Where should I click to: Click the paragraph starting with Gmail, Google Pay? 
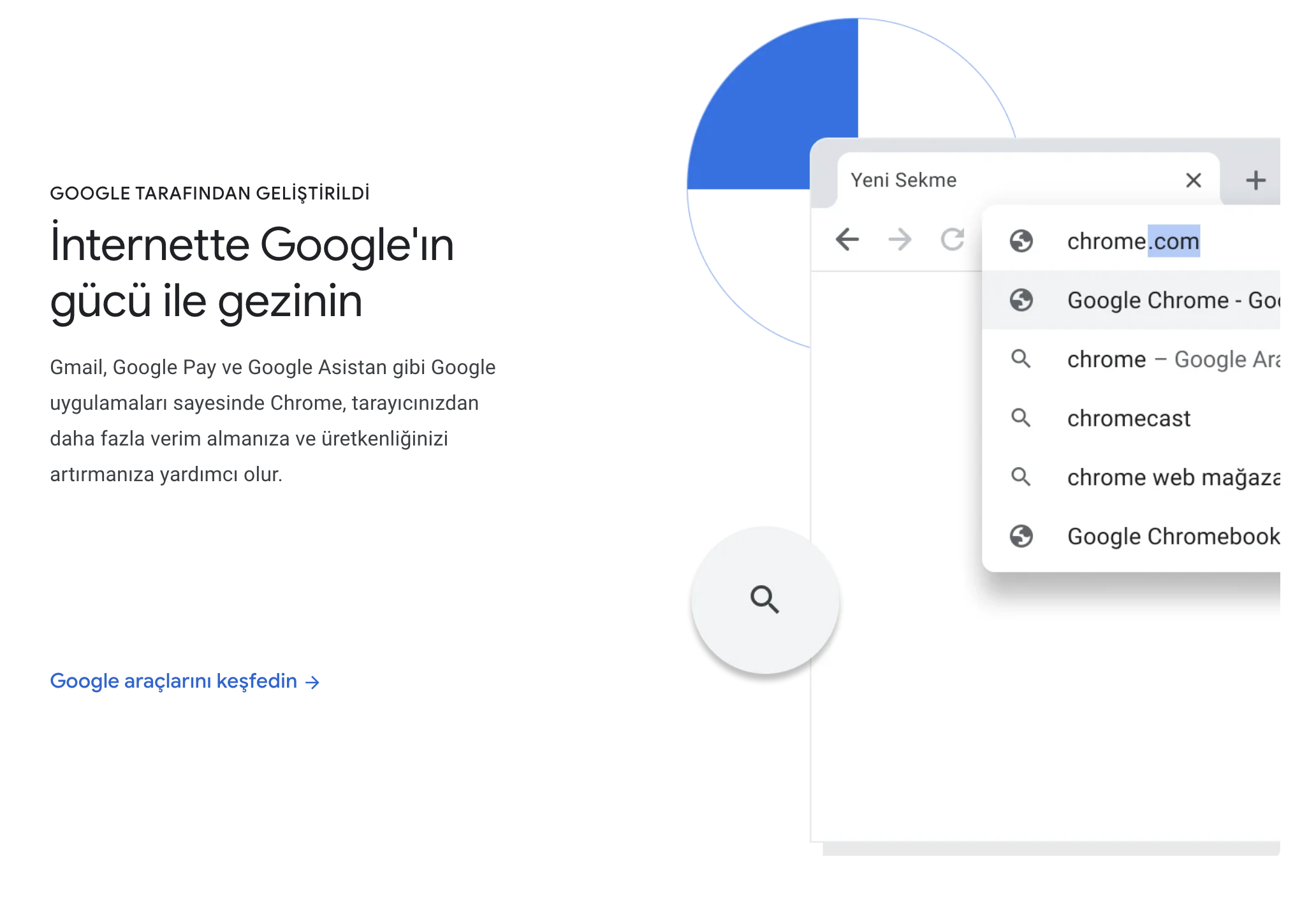coord(272,421)
